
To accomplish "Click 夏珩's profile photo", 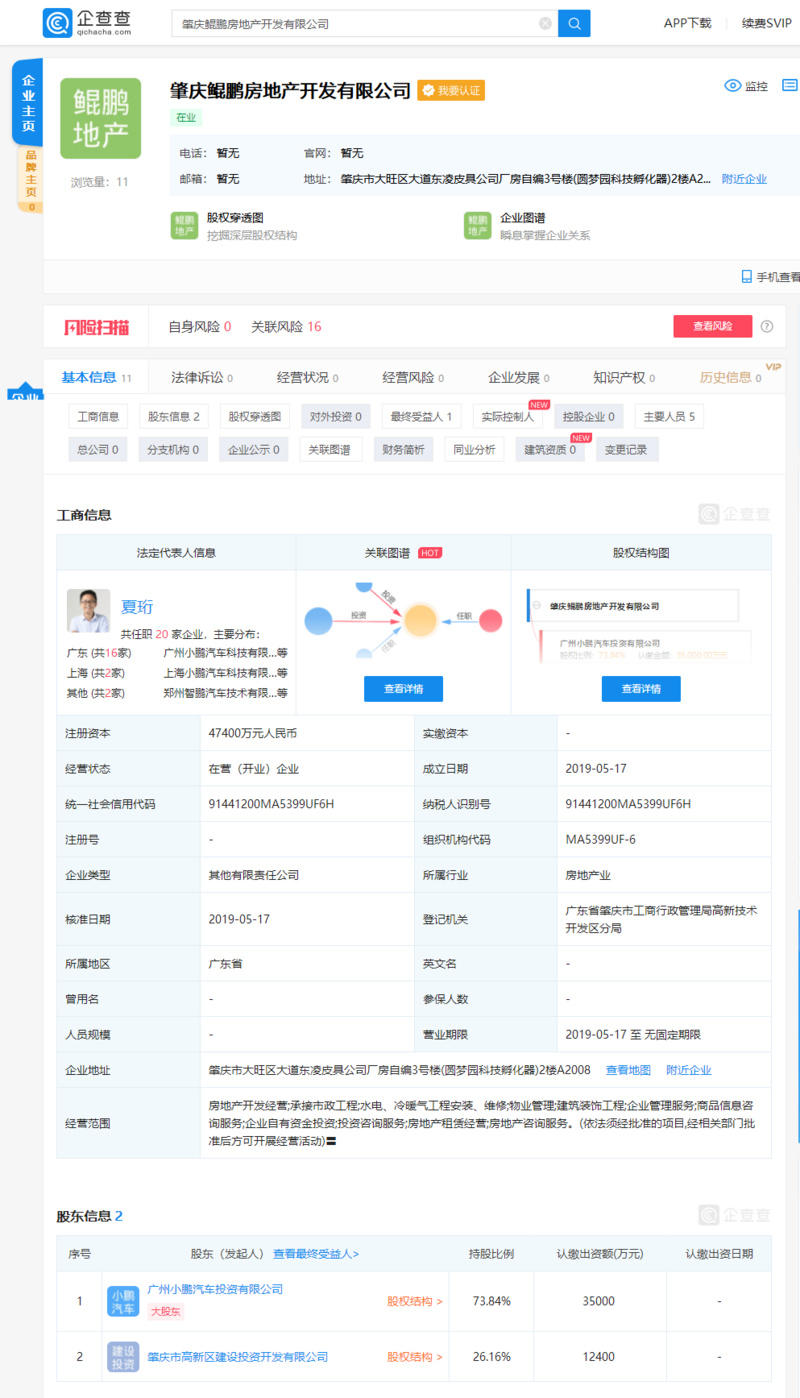I will (88, 610).
